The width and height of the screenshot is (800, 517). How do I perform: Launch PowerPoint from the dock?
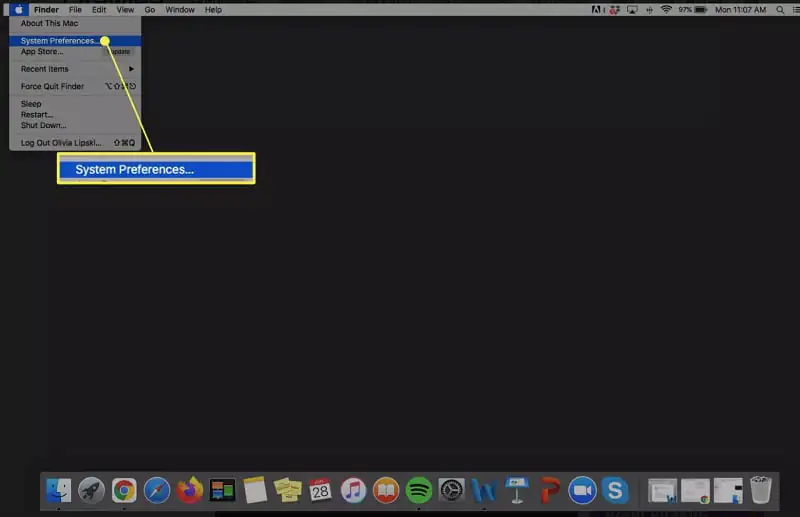(x=549, y=490)
